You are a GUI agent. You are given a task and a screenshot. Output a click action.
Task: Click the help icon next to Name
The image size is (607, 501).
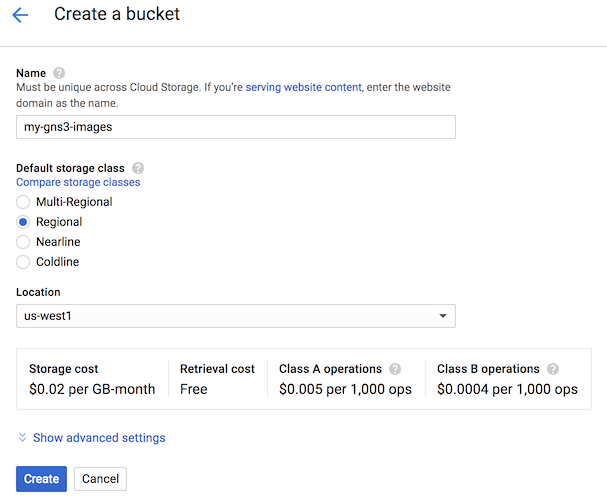(x=59, y=73)
